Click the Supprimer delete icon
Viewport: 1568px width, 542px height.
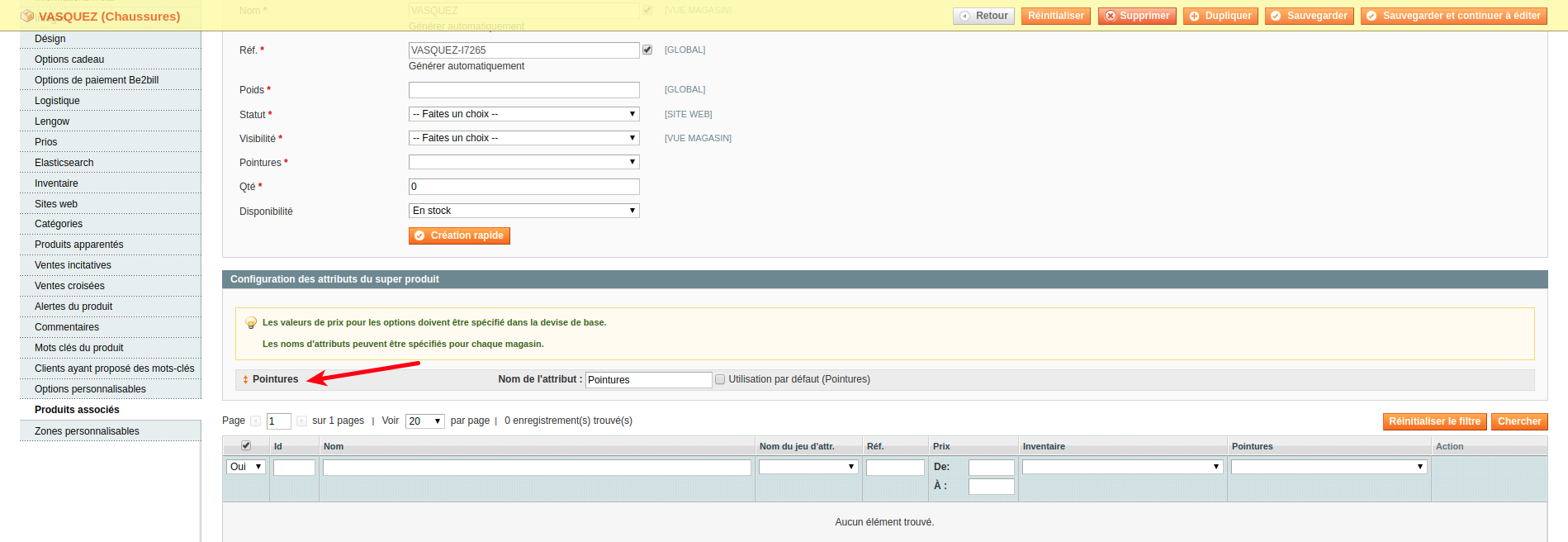(x=1111, y=17)
